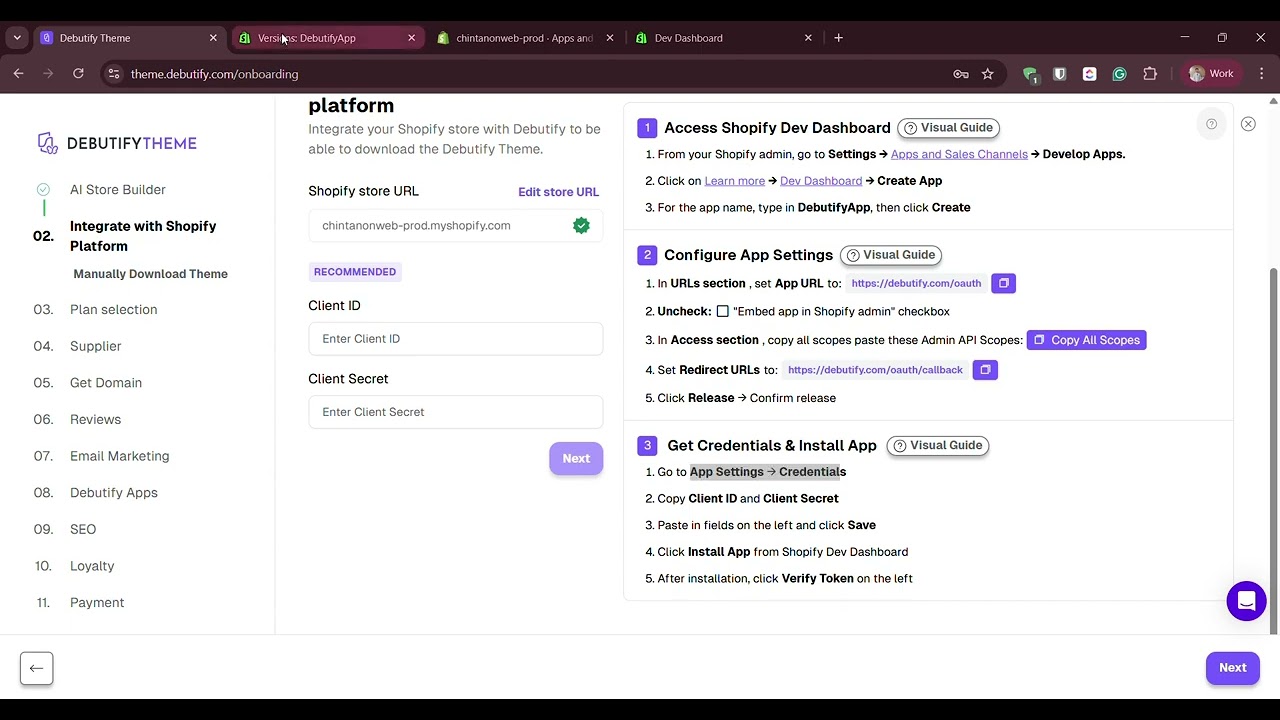Open the green shield extension icon

coord(1030,74)
